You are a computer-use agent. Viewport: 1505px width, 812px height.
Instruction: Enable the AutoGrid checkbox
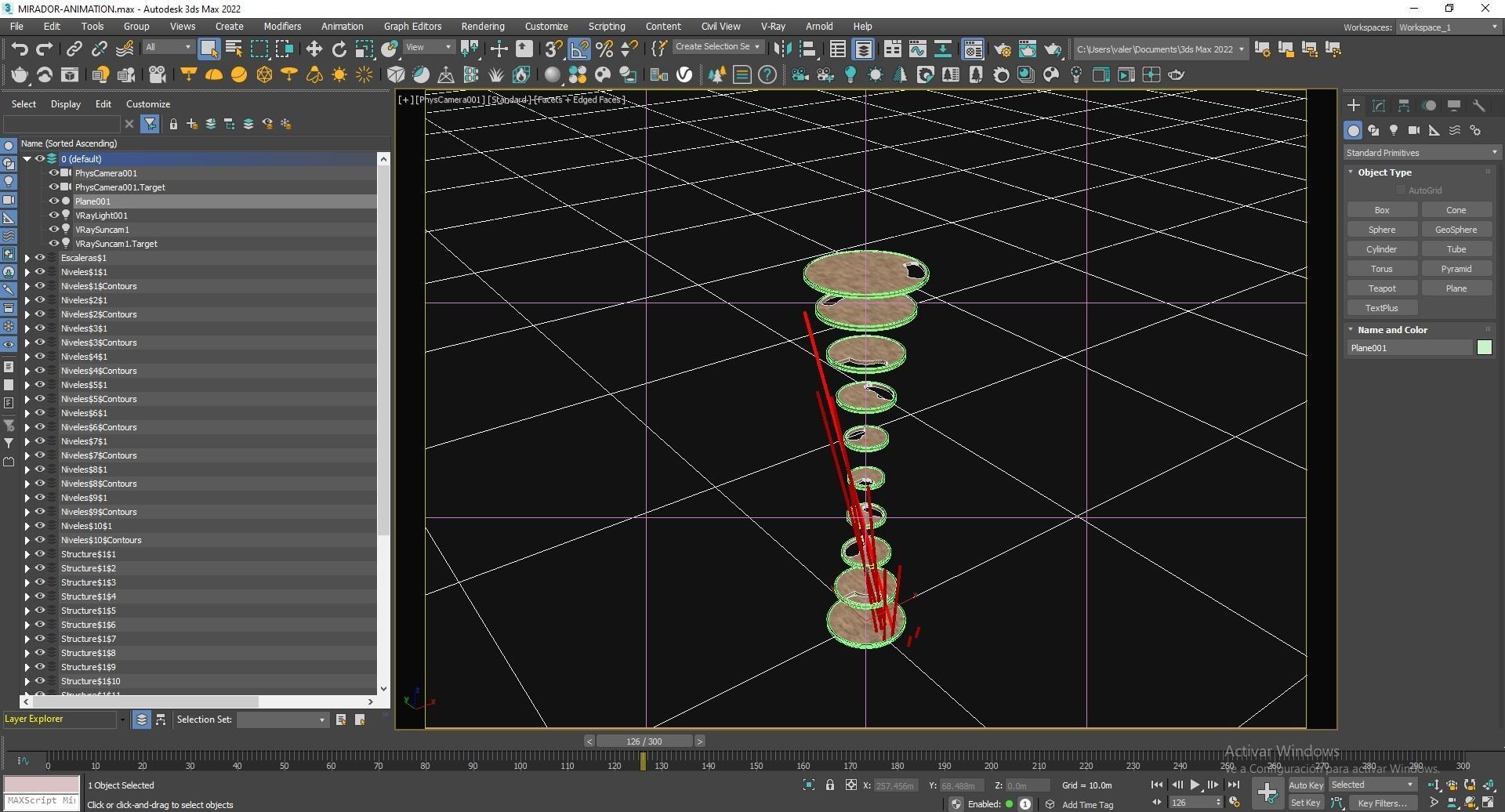coord(1401,190)
